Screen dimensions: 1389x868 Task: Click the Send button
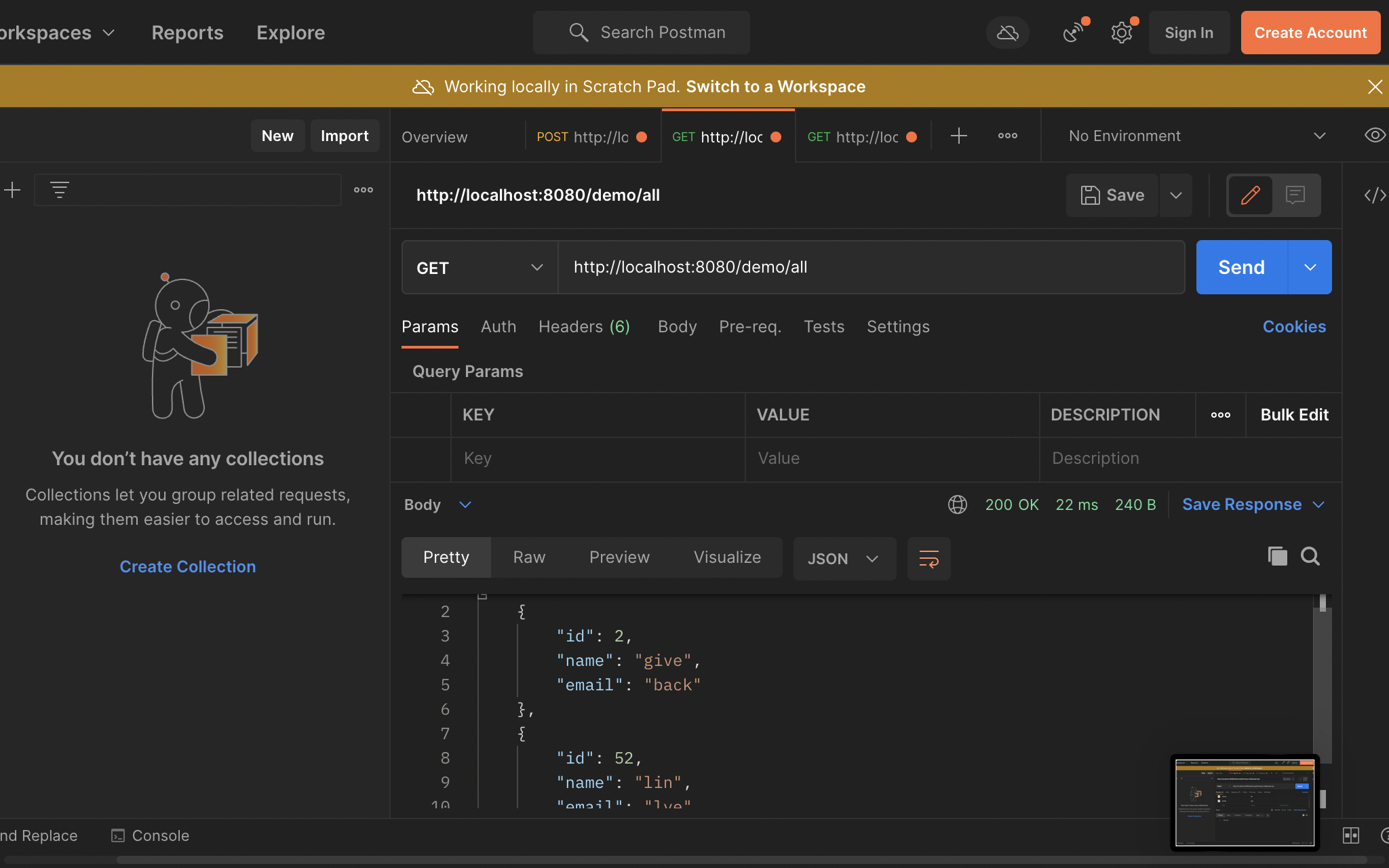click(1241, 267)
